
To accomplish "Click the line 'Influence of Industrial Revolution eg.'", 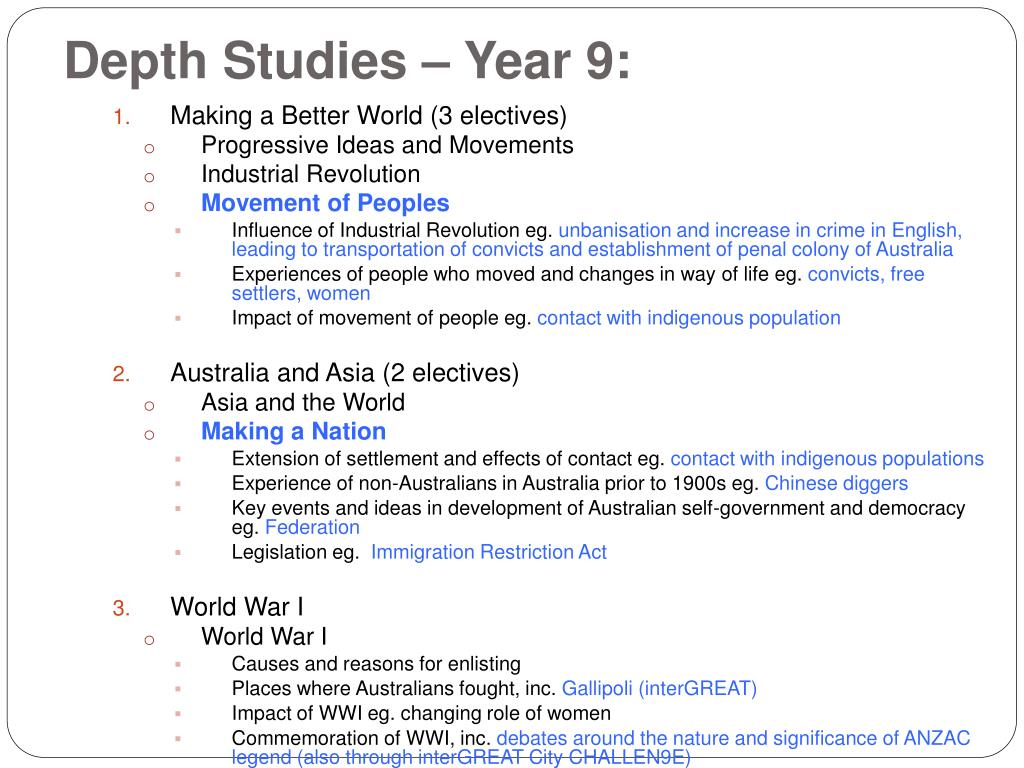I will point(392,231).
